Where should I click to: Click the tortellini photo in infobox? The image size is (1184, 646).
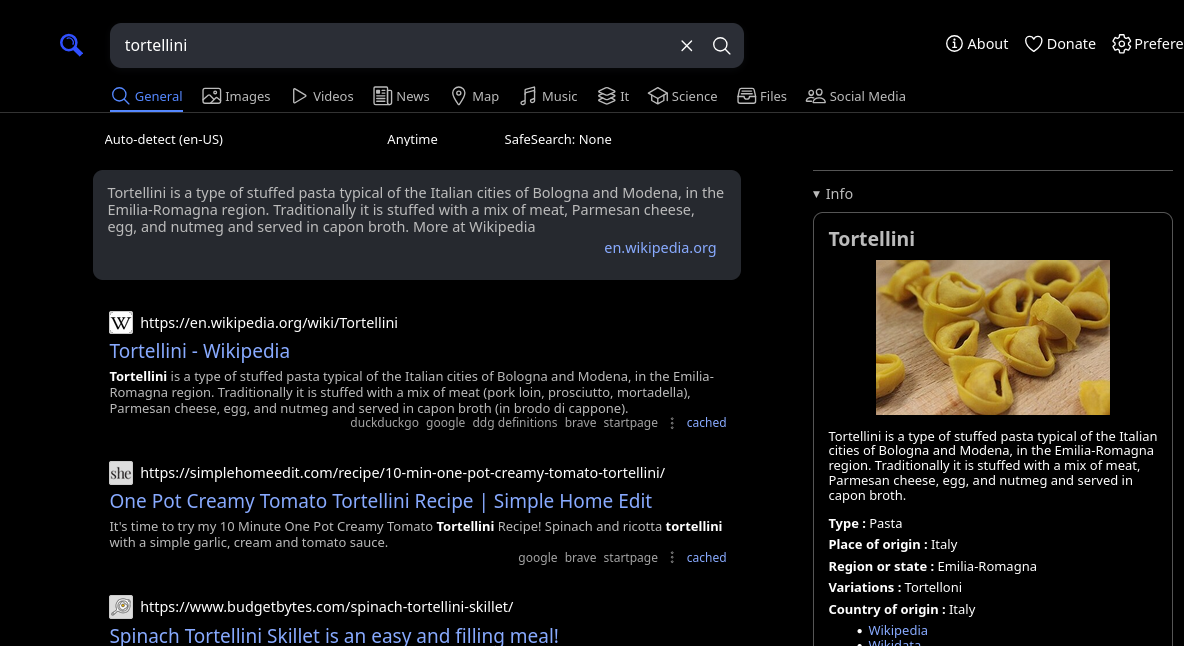pos(992,337)
